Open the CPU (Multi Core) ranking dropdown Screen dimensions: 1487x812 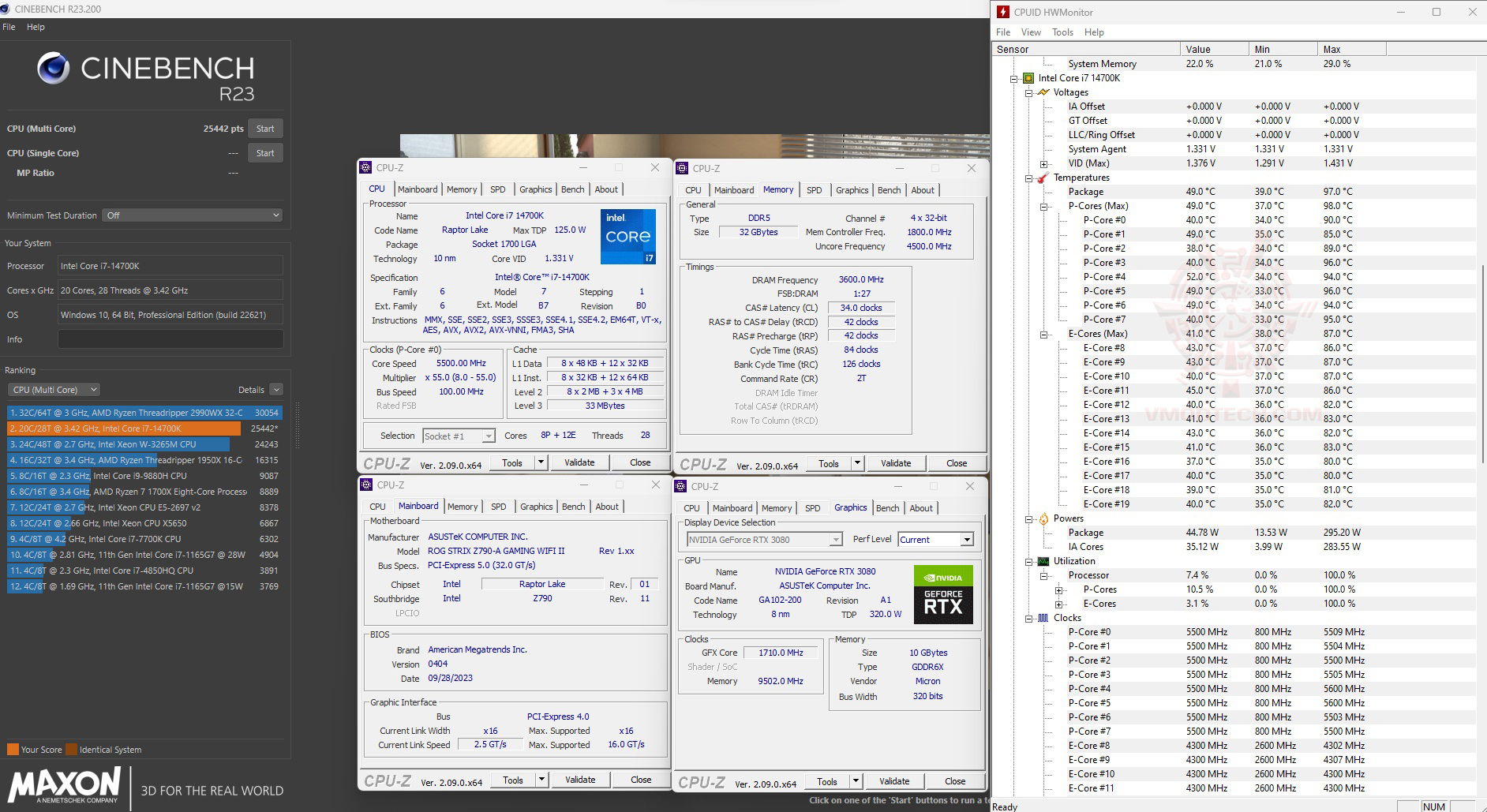(x=54, y=390)
